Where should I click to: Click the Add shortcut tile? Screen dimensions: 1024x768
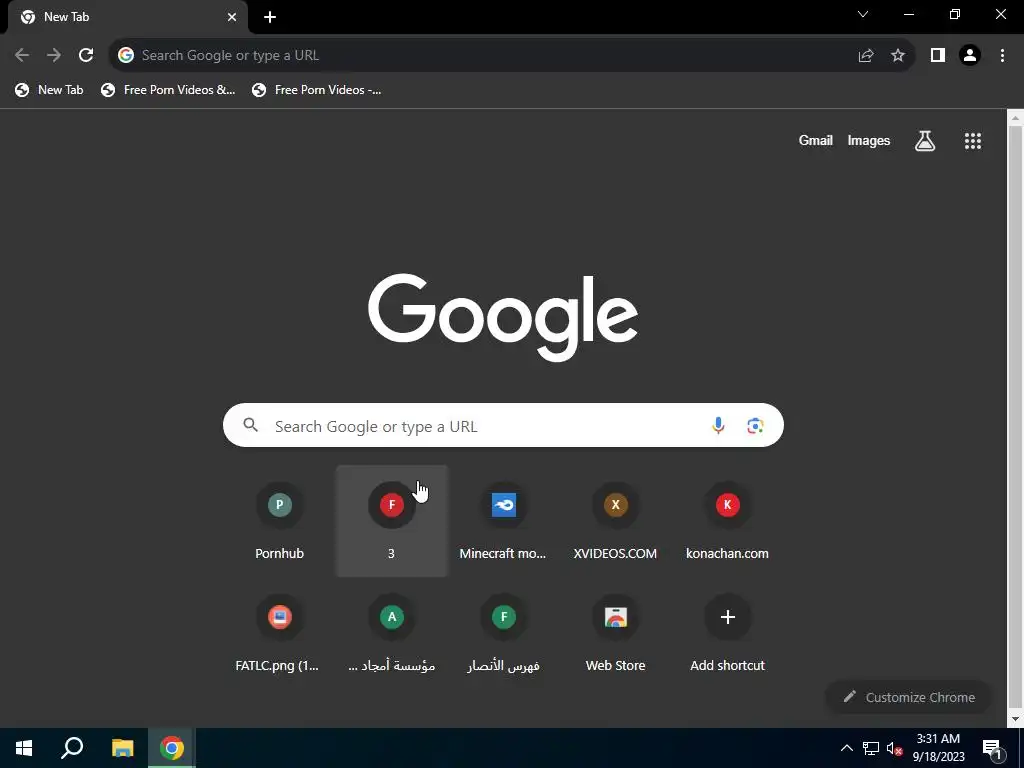click(728, 633)
